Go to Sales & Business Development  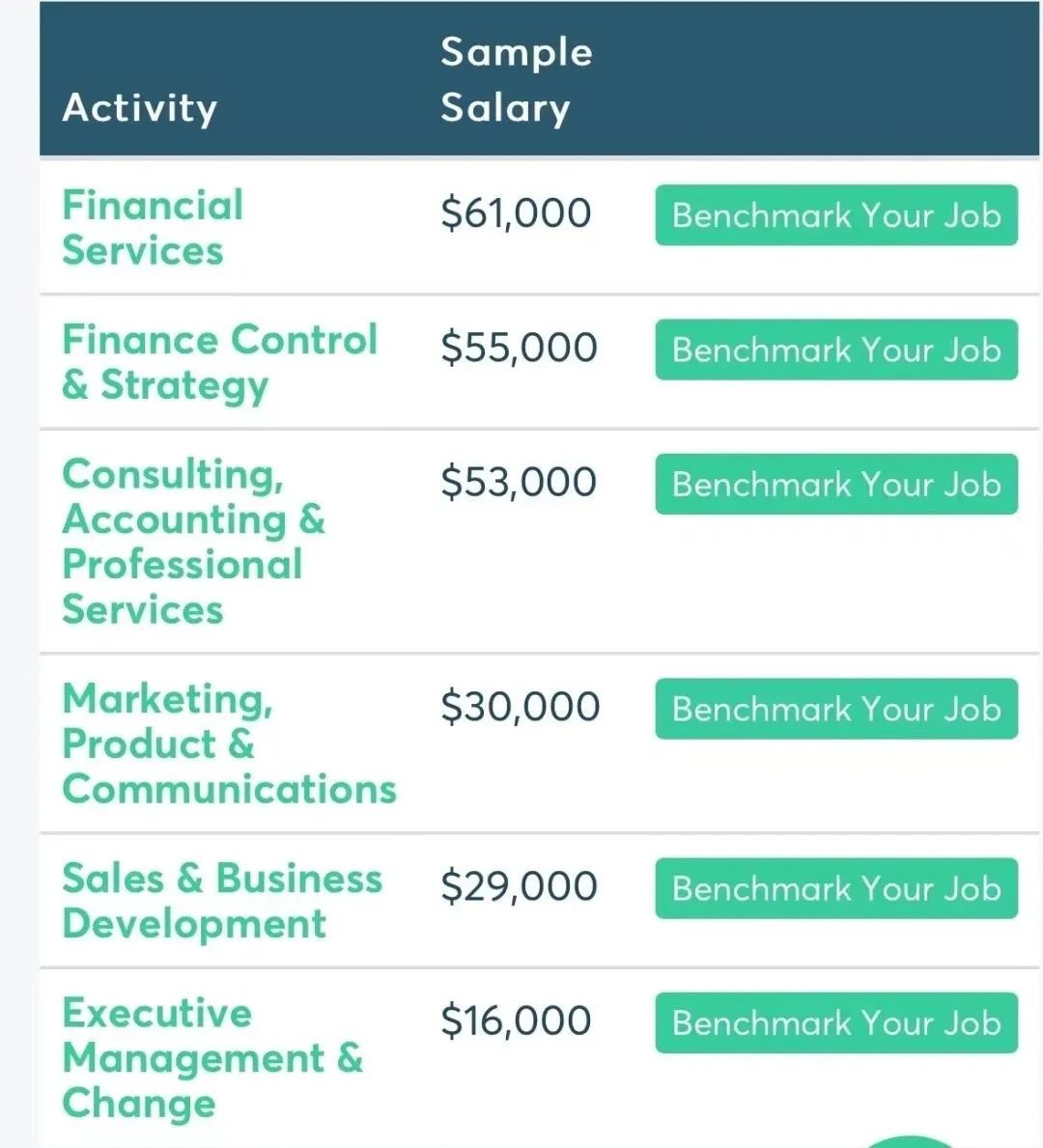[222, 901]
